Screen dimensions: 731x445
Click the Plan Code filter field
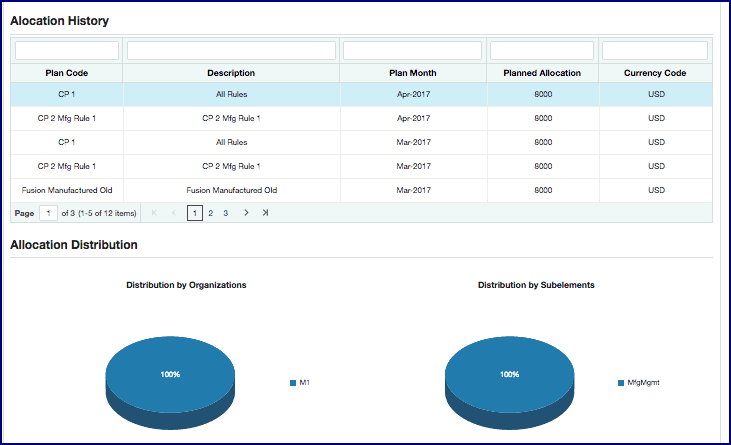(x=67, y=50)
